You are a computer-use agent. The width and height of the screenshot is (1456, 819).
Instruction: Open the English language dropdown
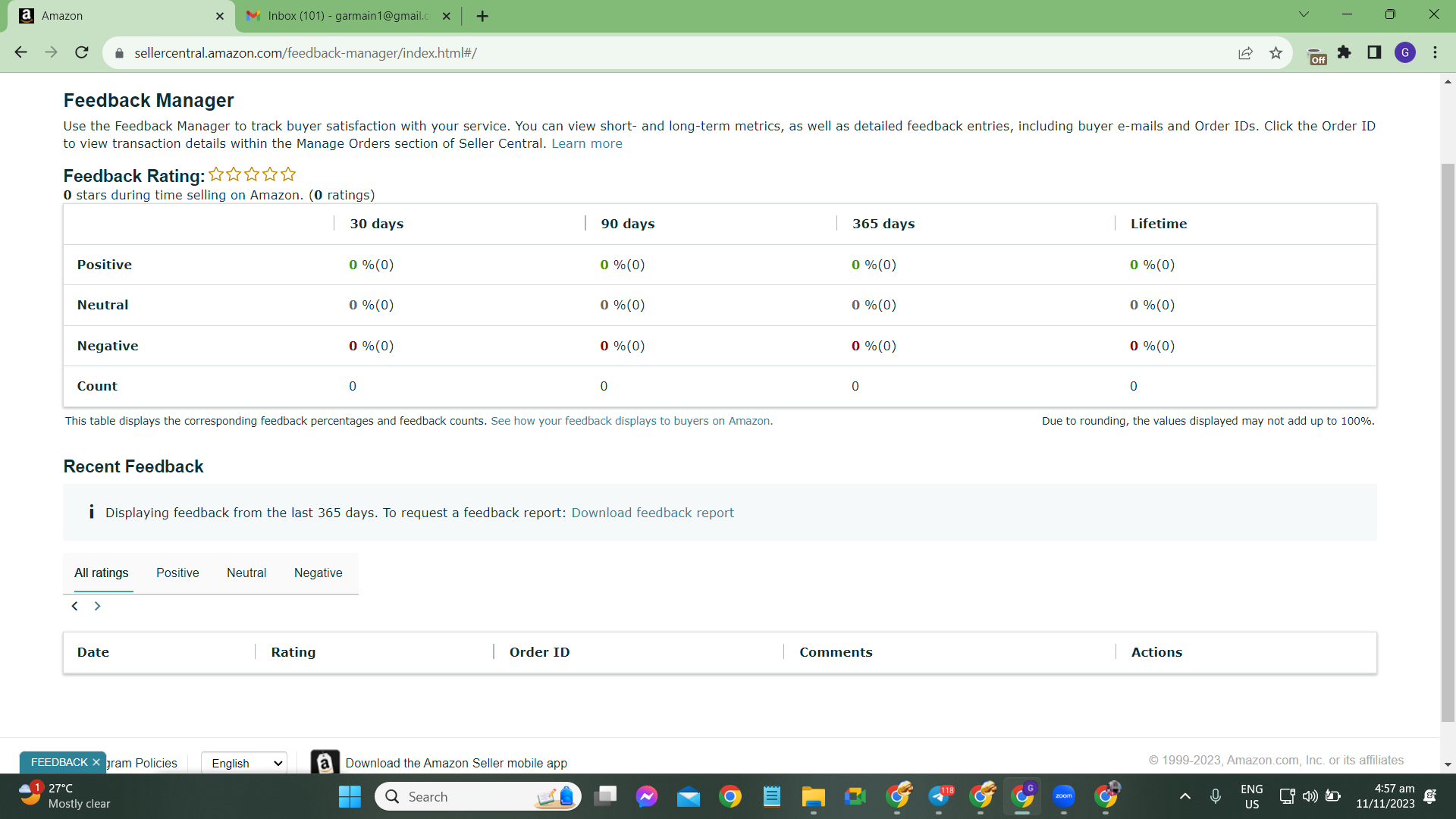coord(244,763)
